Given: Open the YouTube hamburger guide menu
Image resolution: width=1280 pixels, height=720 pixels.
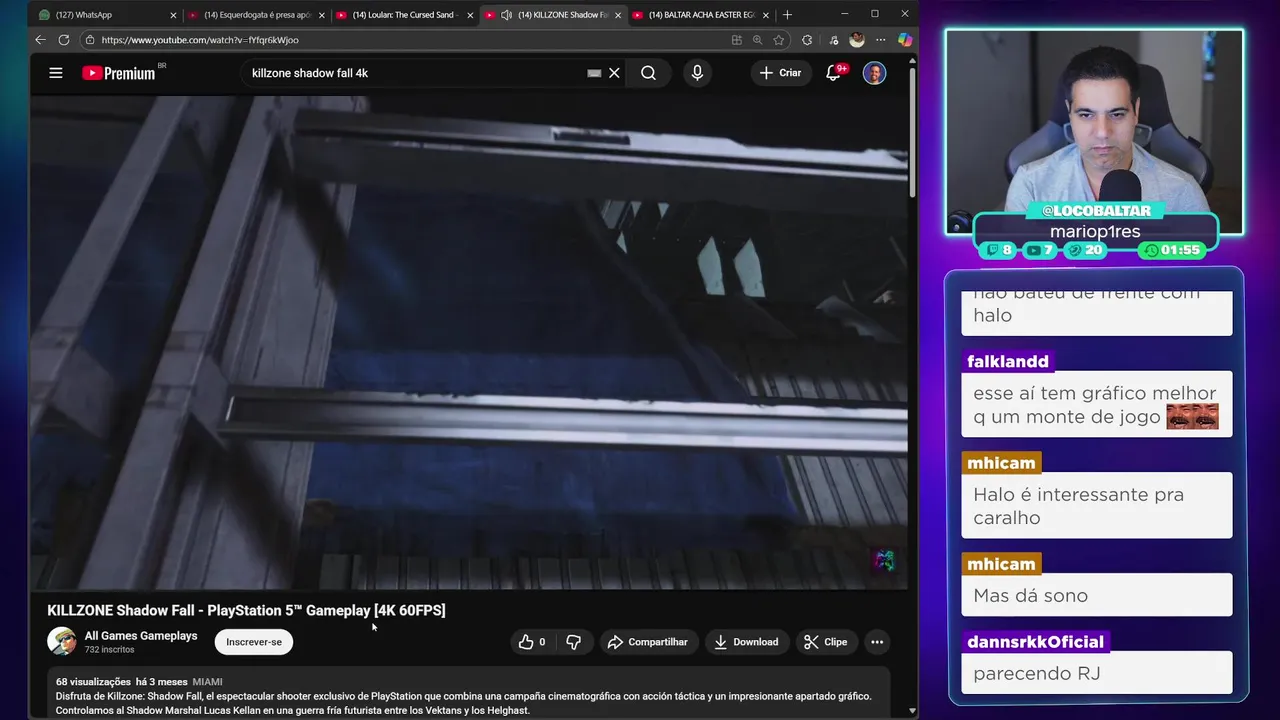Looking at the screenshot, I should 56,73.
